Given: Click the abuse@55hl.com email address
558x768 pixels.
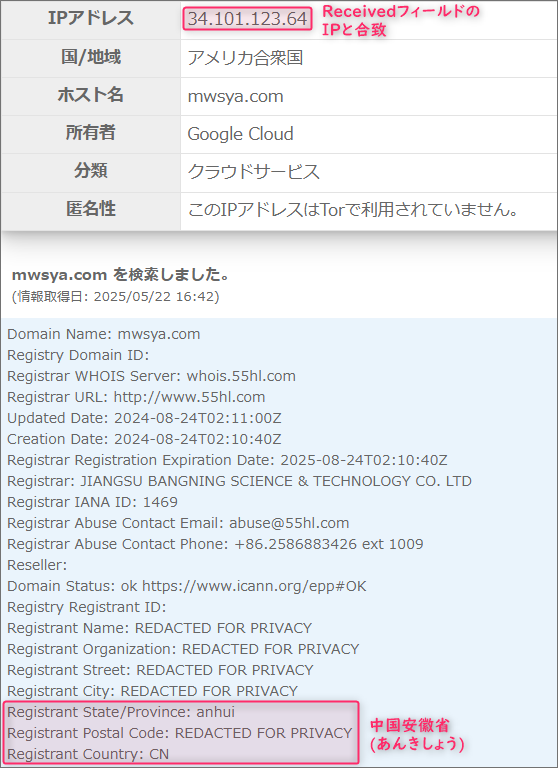Looking at the screenshot, I should click(x=289, y=523).
